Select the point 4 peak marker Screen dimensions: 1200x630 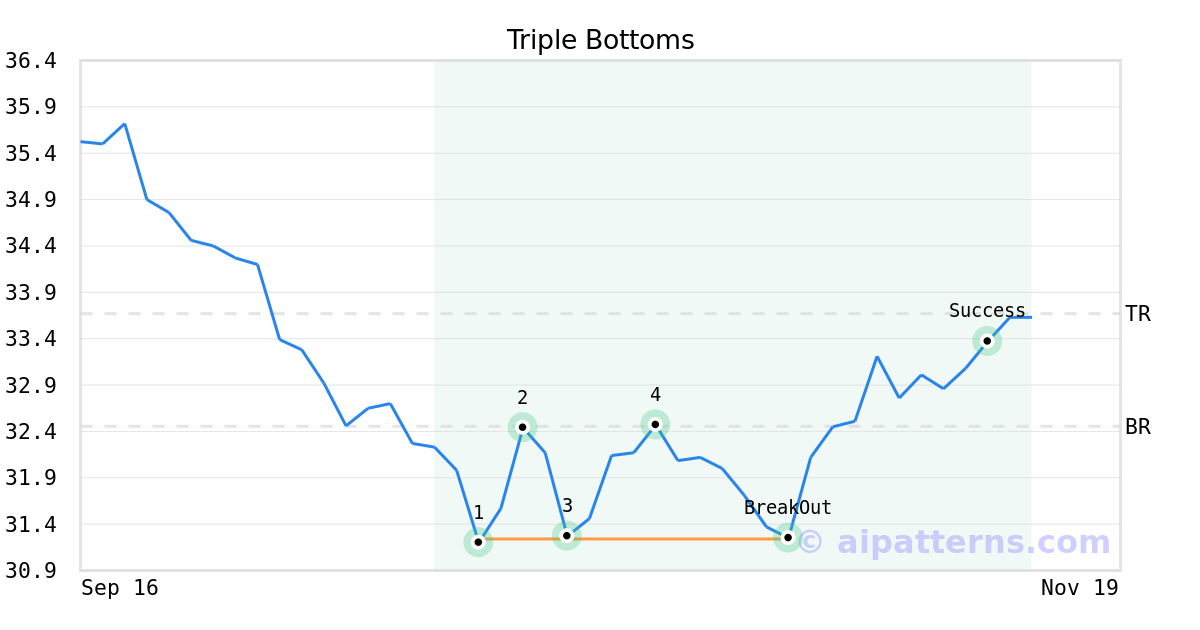[655, 424]
